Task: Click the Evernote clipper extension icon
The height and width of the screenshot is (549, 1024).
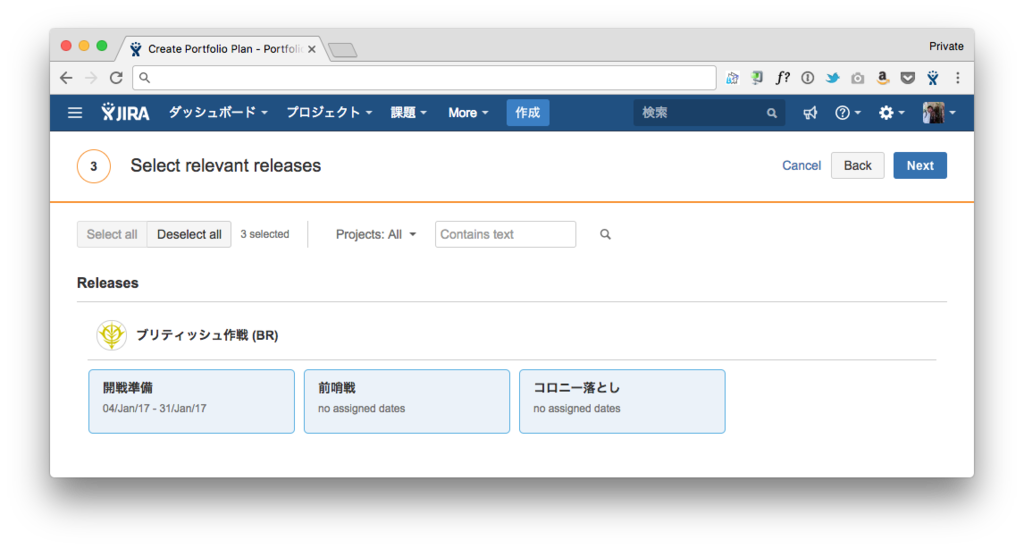Action: [x=757, y=78]
